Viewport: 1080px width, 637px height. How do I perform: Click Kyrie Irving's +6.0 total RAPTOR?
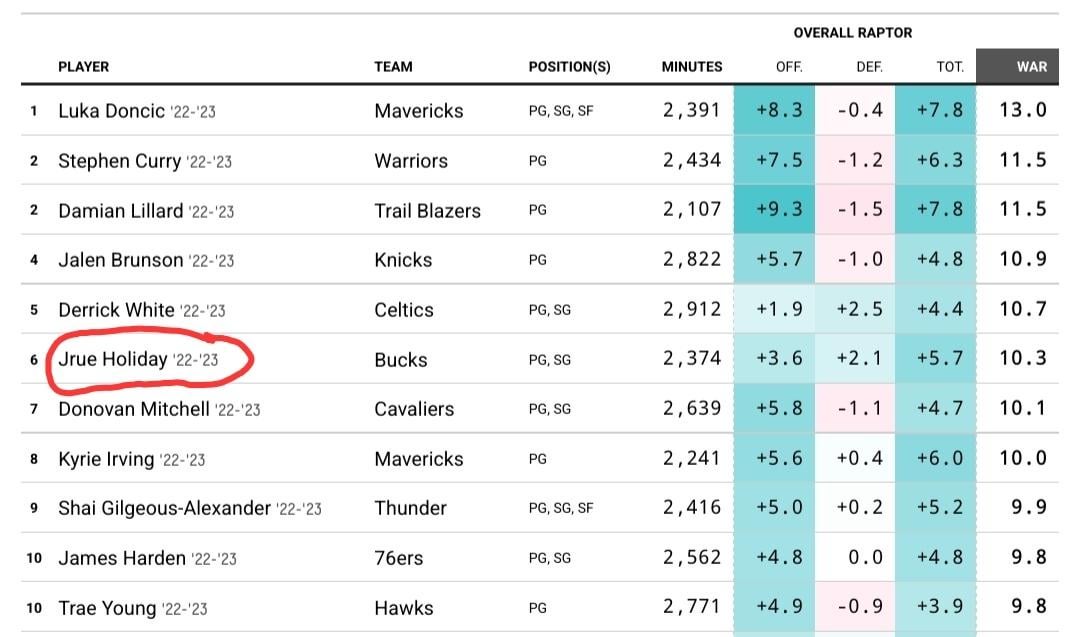[x=939, y=458]
